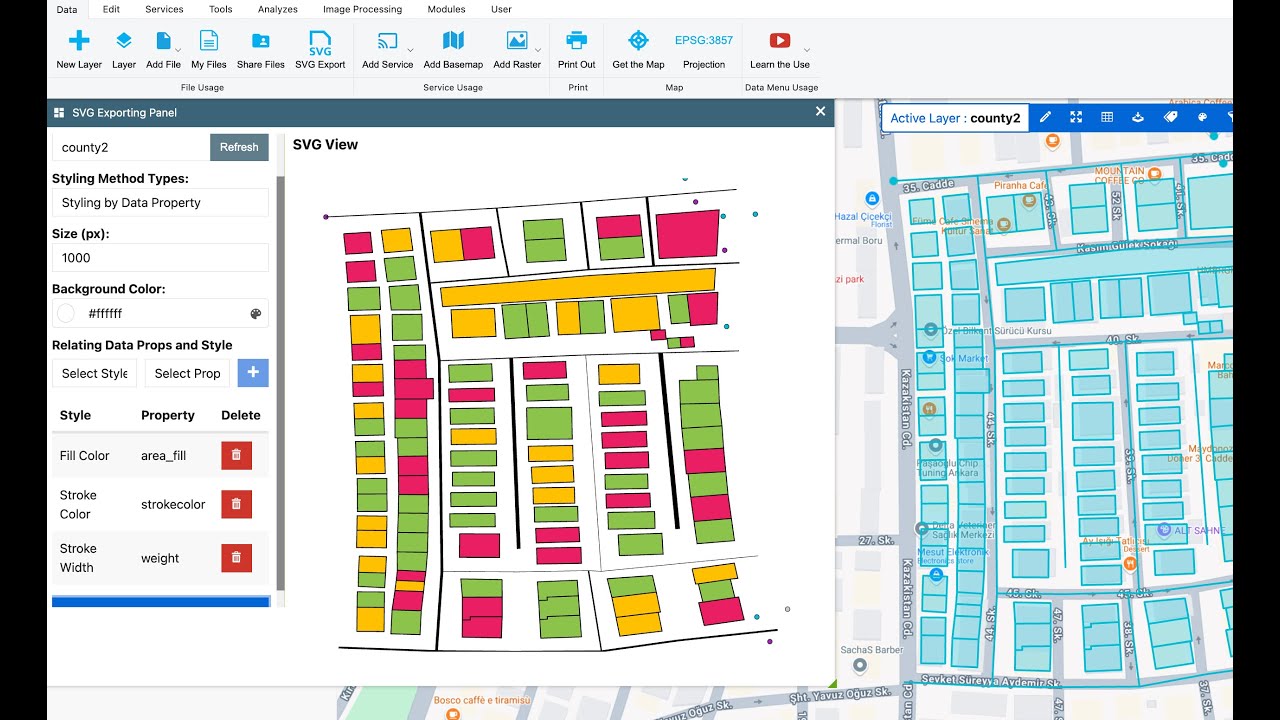Screen dimensions: 1280x720
Task: Open EPSG:3857 Projection setting
Action: click(x=704, y=41)
